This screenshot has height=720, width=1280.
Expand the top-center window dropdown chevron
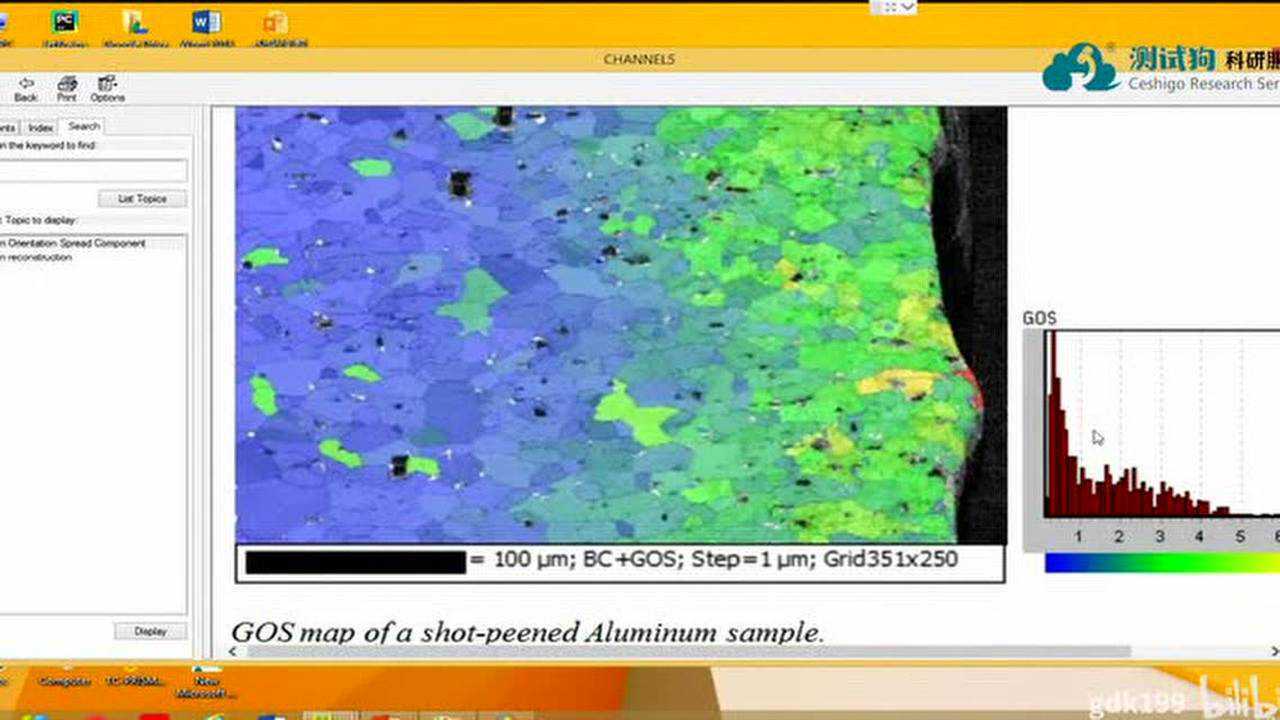click(908, 7)
